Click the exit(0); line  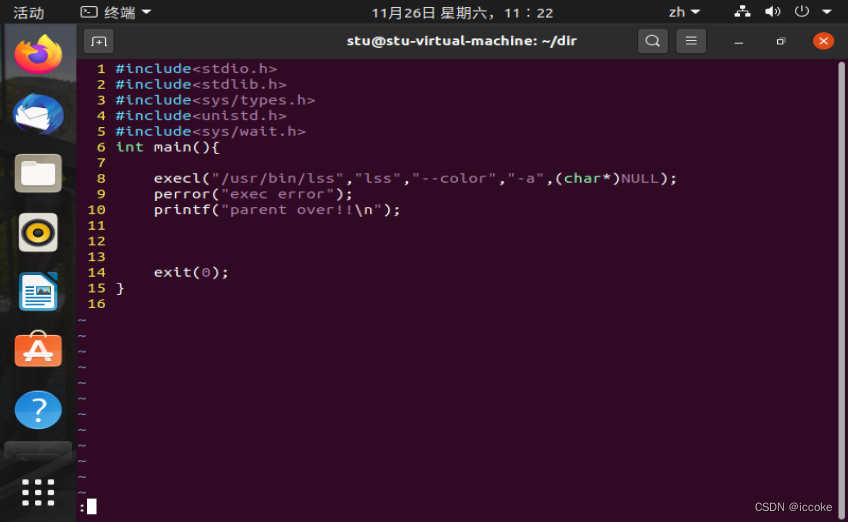pos(191,273)
